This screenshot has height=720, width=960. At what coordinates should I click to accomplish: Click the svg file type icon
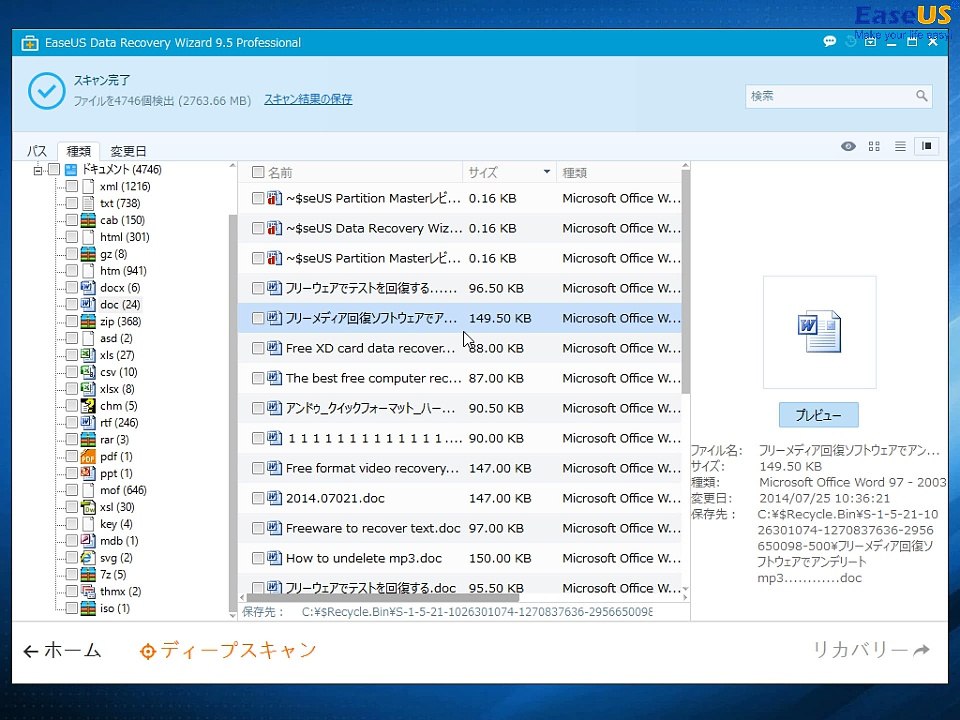point(88,557)
